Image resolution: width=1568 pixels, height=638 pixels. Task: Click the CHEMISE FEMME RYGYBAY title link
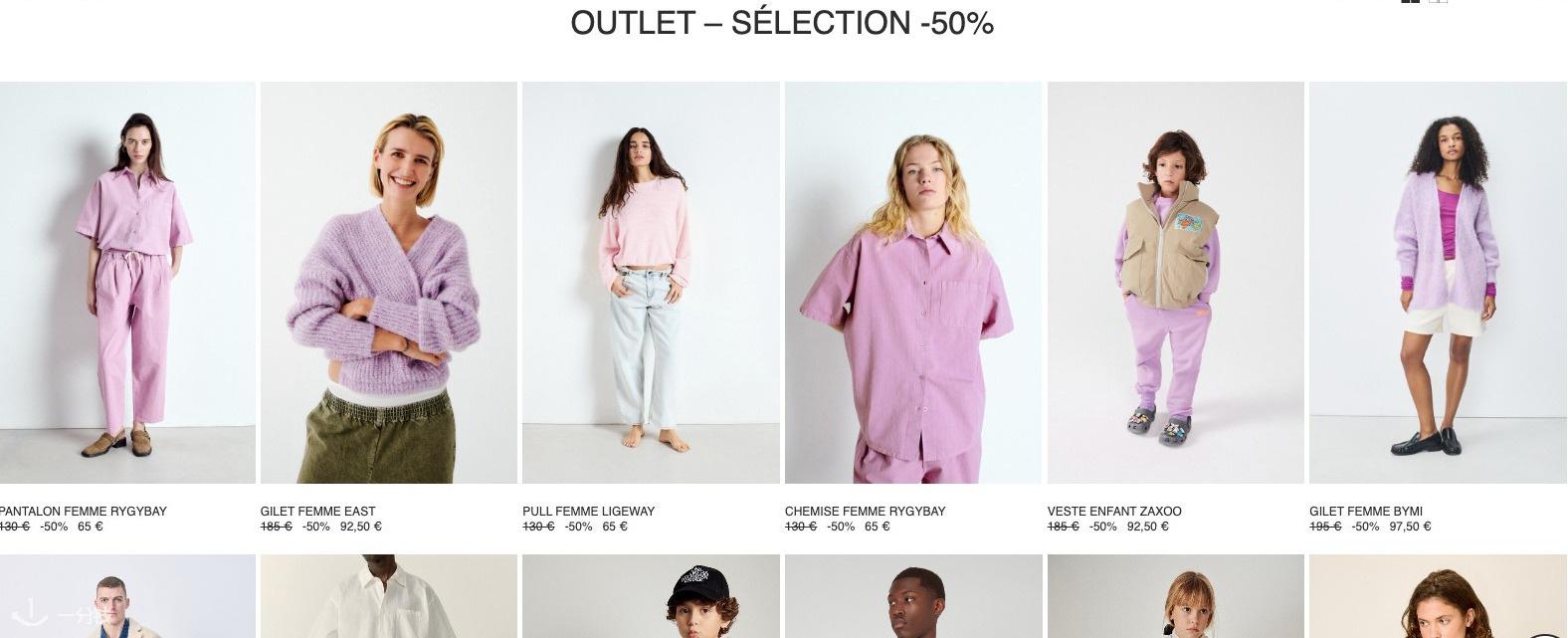pyautogui.click(x=866, y=512)
